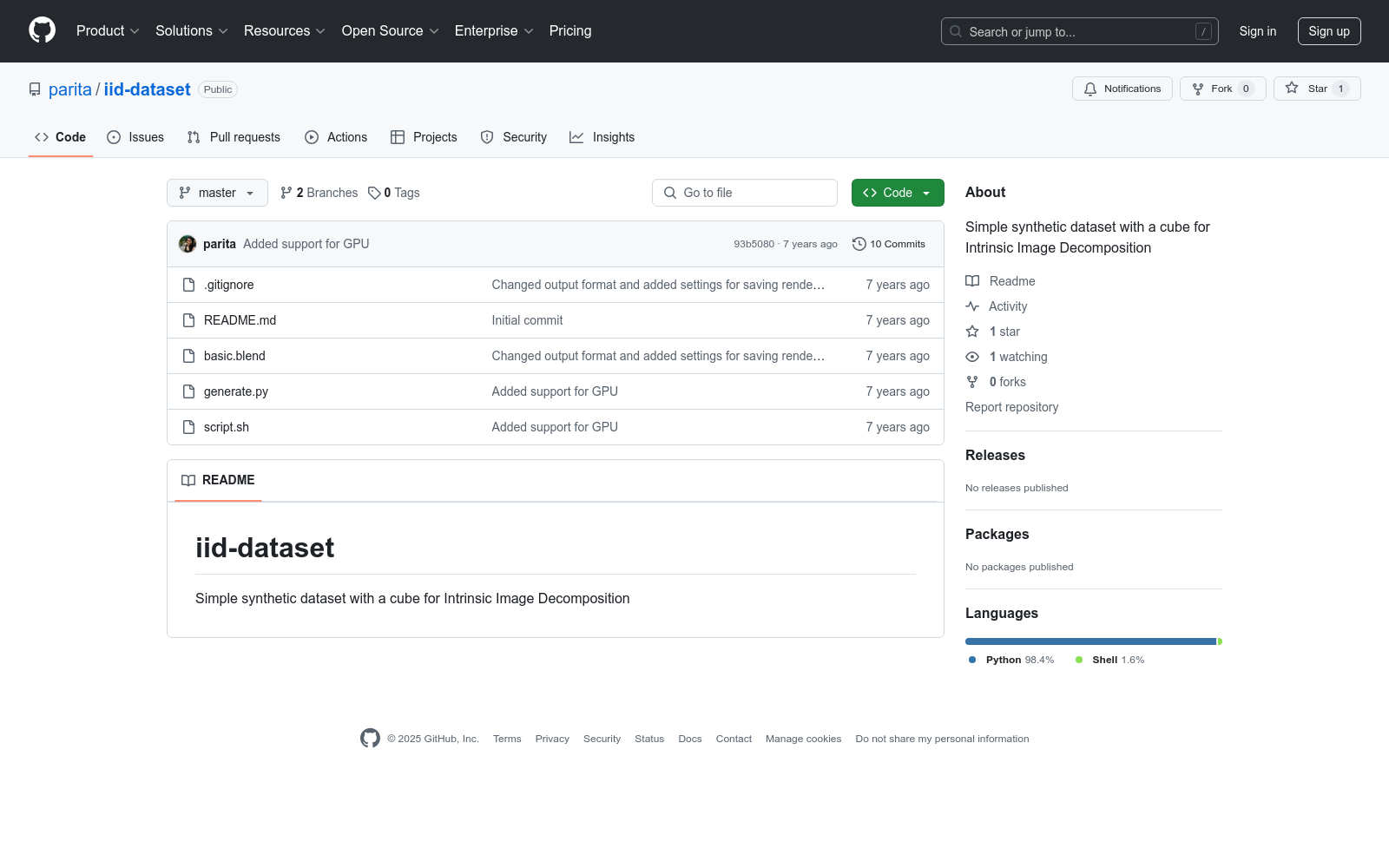Click the file icon for basic.blend

pos(188,356)
